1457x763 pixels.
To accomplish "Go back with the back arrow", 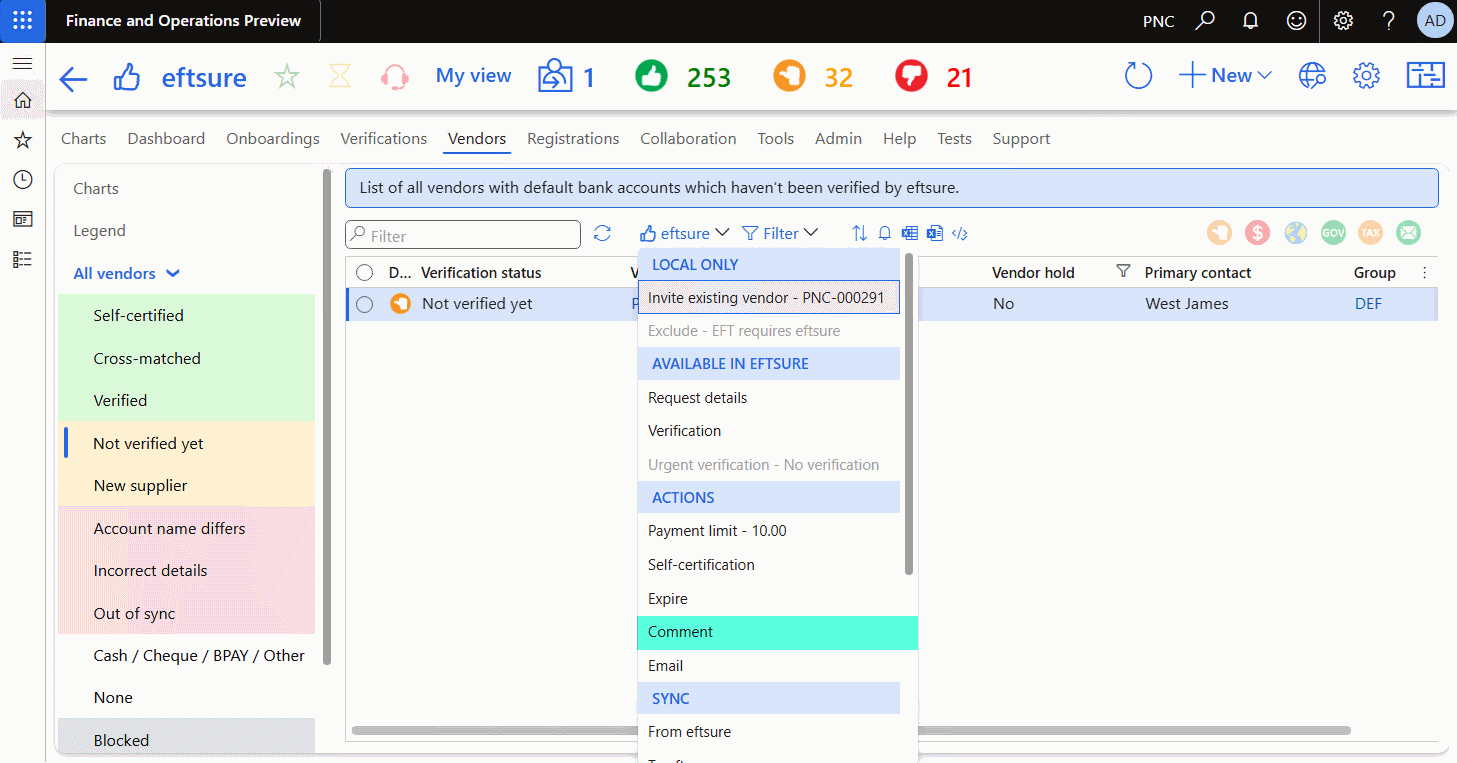I will [x=74, y=78].
